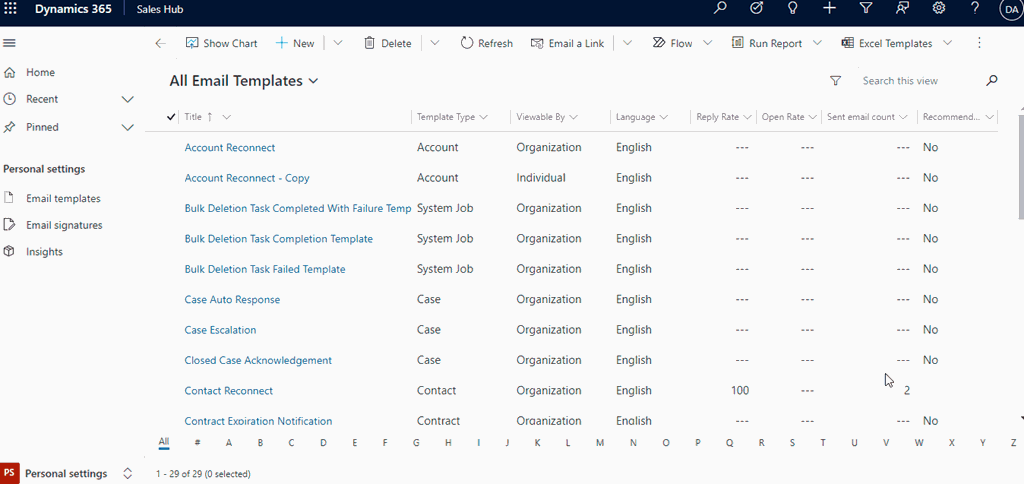Click the search magnifier in top bar
This screenshot has width=1024, height=484.
[x=720, y=9]
